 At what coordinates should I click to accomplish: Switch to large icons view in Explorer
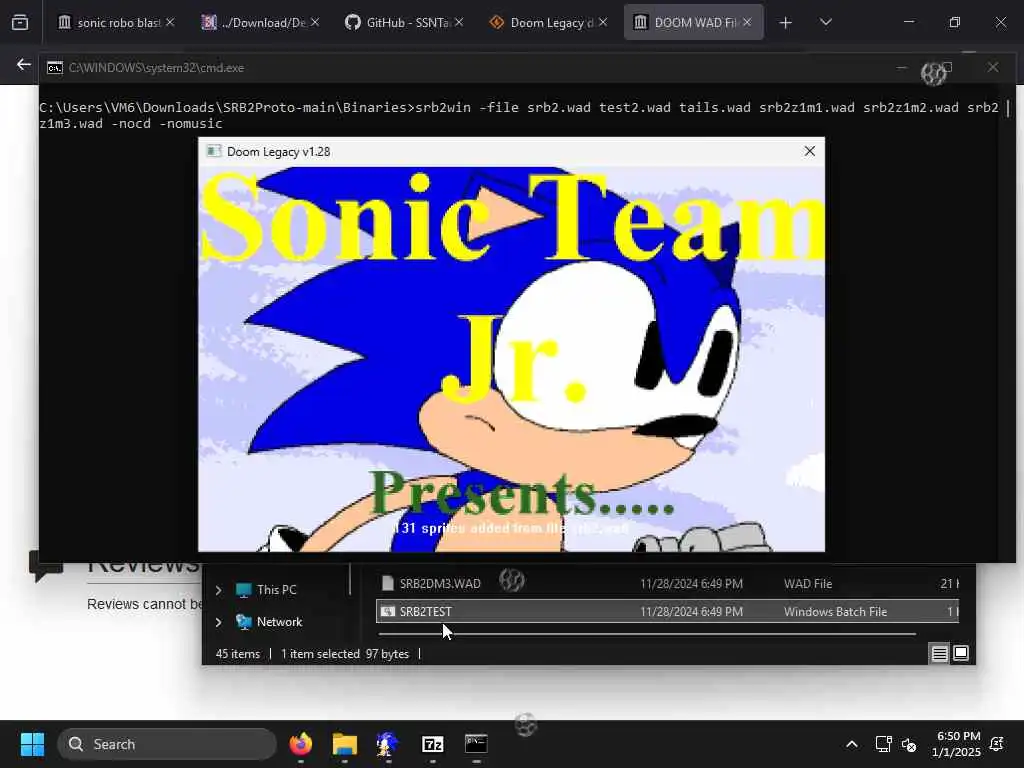coord(961,653)
